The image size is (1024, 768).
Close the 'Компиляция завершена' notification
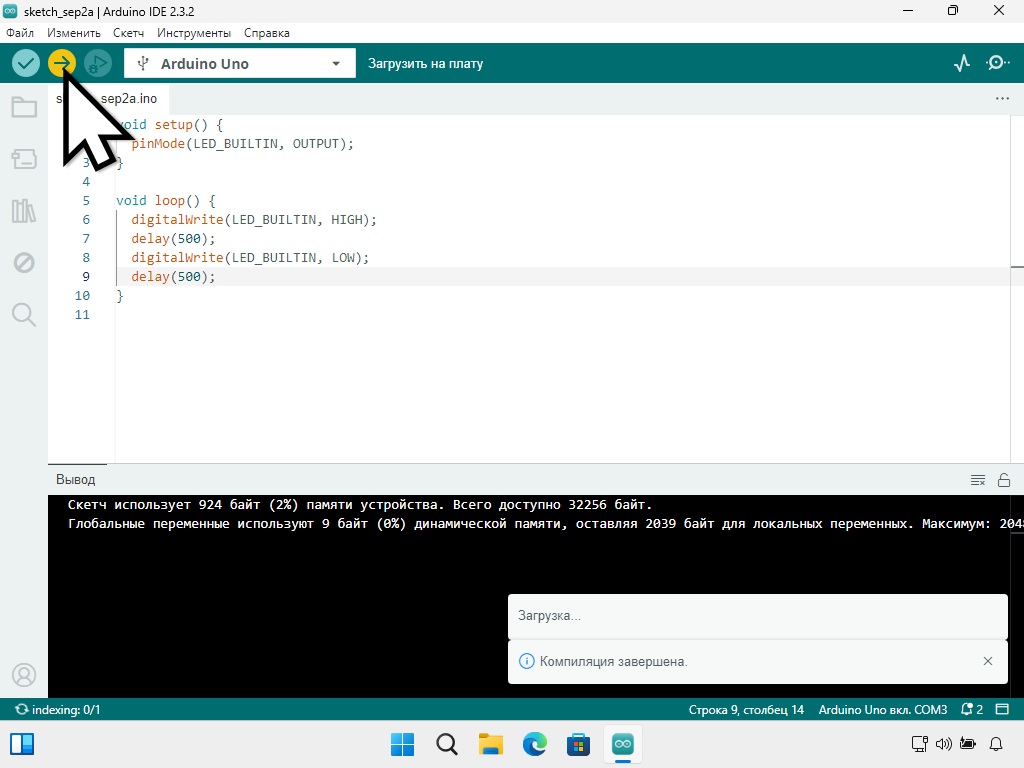(988, 662)
